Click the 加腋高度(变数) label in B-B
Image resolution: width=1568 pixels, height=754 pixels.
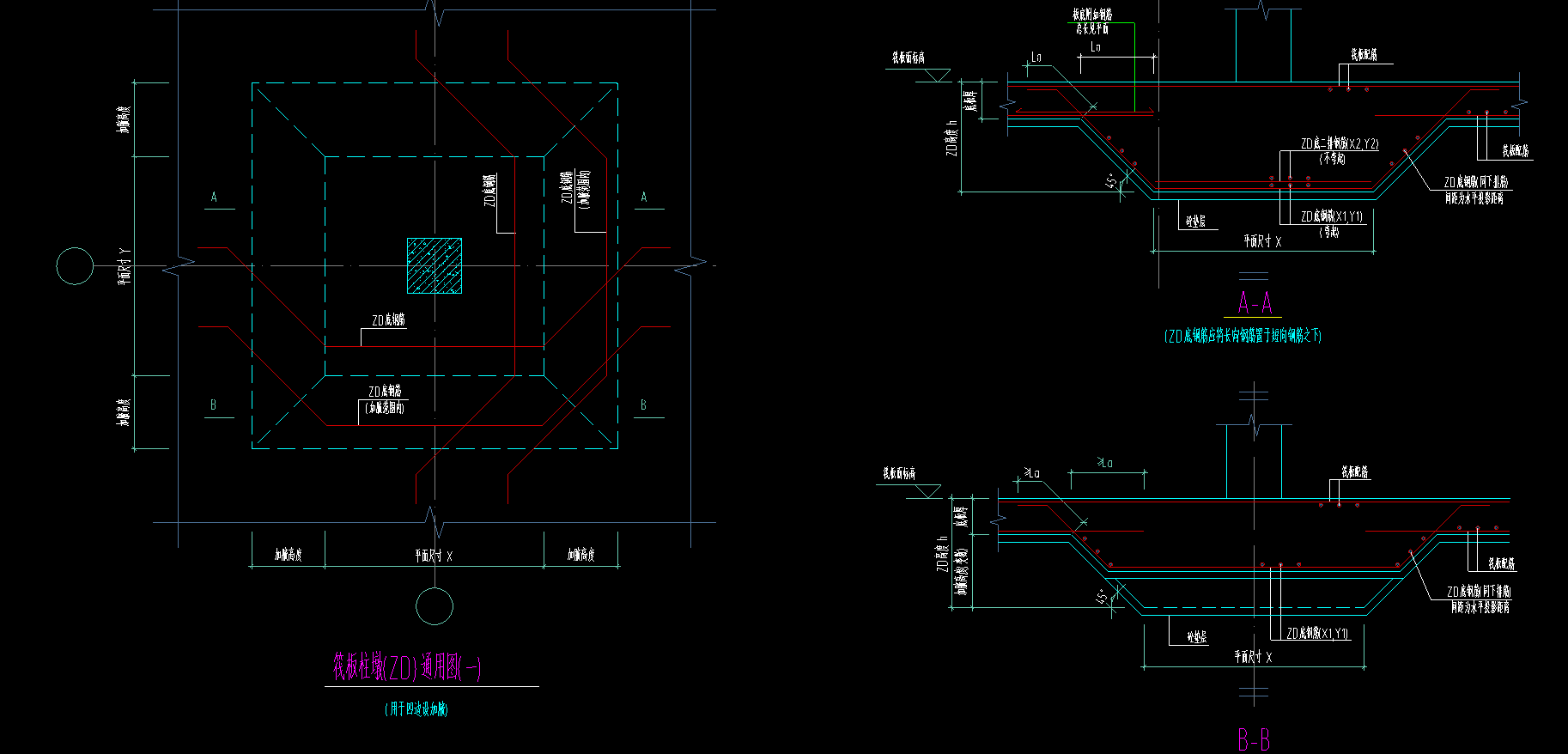[x=963, y=572]
